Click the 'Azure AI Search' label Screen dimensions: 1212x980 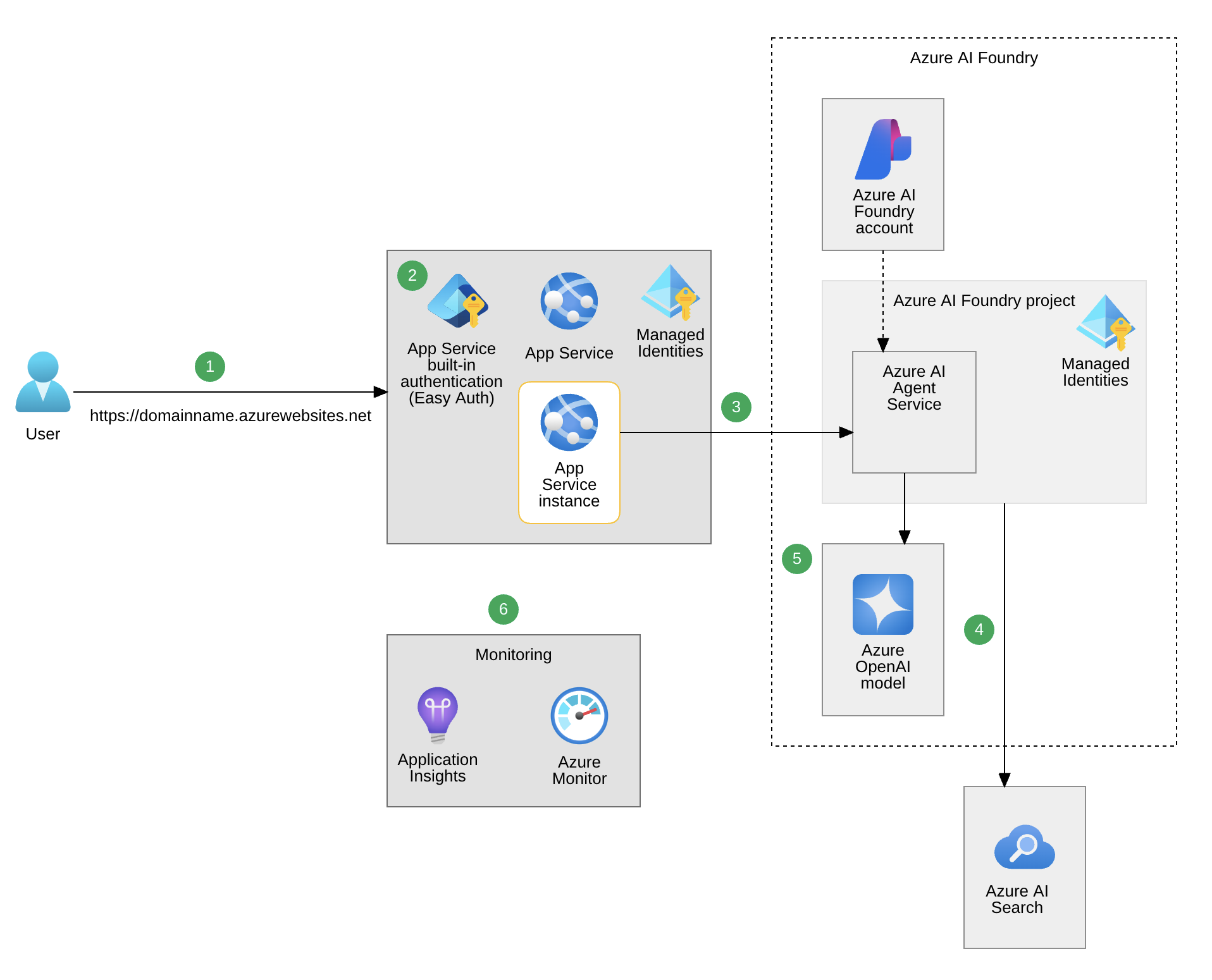(x=1017, y=899)
